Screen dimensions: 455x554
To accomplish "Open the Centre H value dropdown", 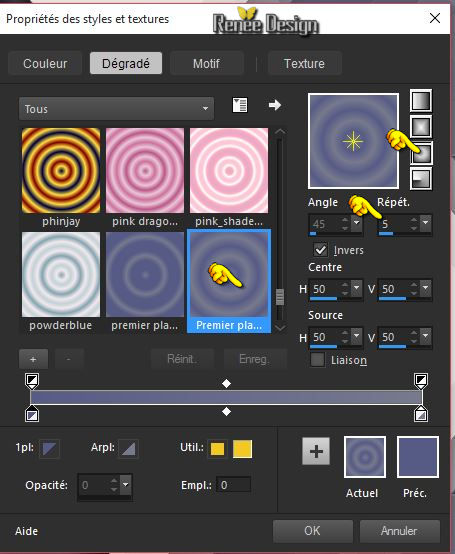I will tap(356, 288).
